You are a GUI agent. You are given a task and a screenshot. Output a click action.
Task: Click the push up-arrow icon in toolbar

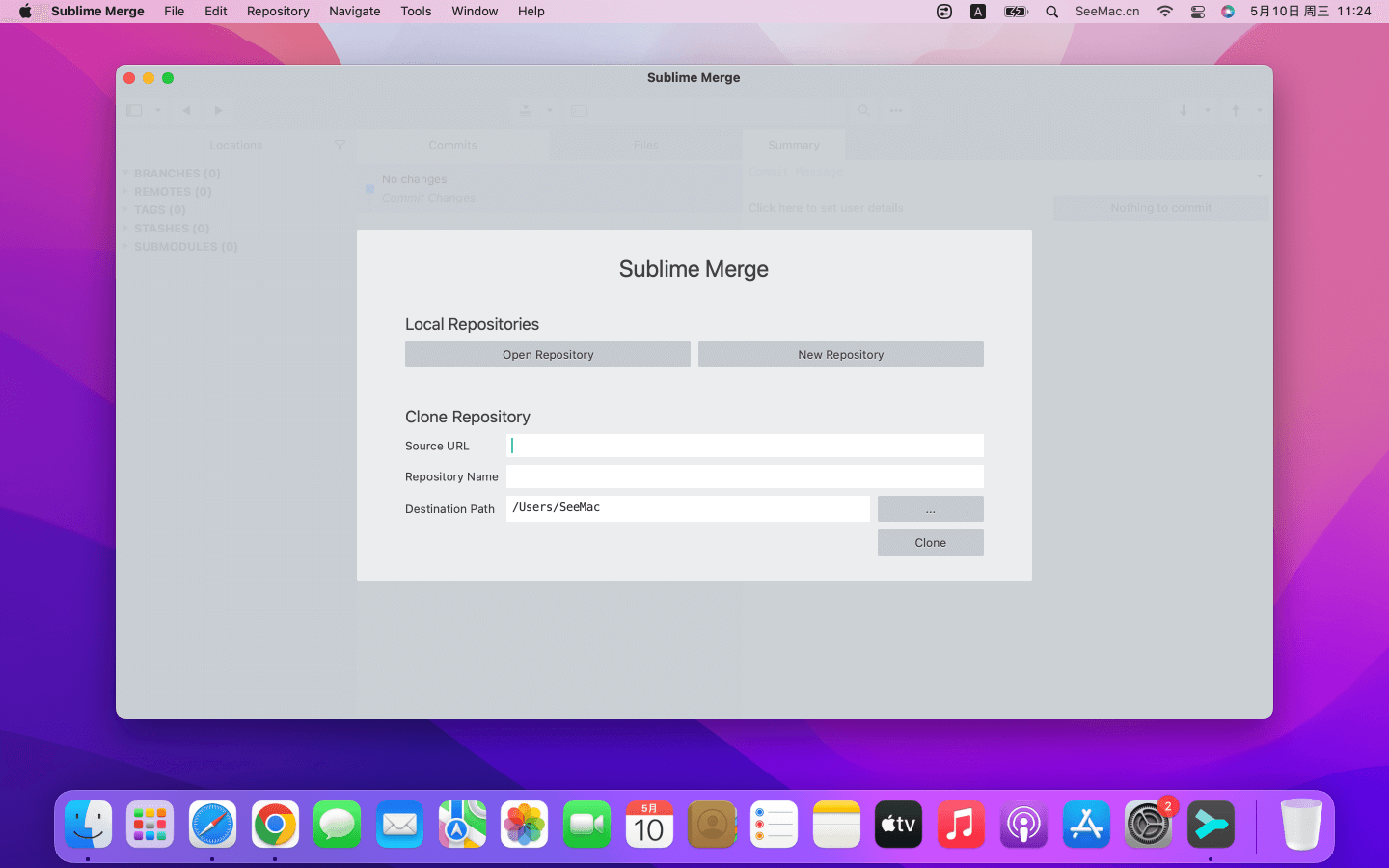coord(1236,110)
